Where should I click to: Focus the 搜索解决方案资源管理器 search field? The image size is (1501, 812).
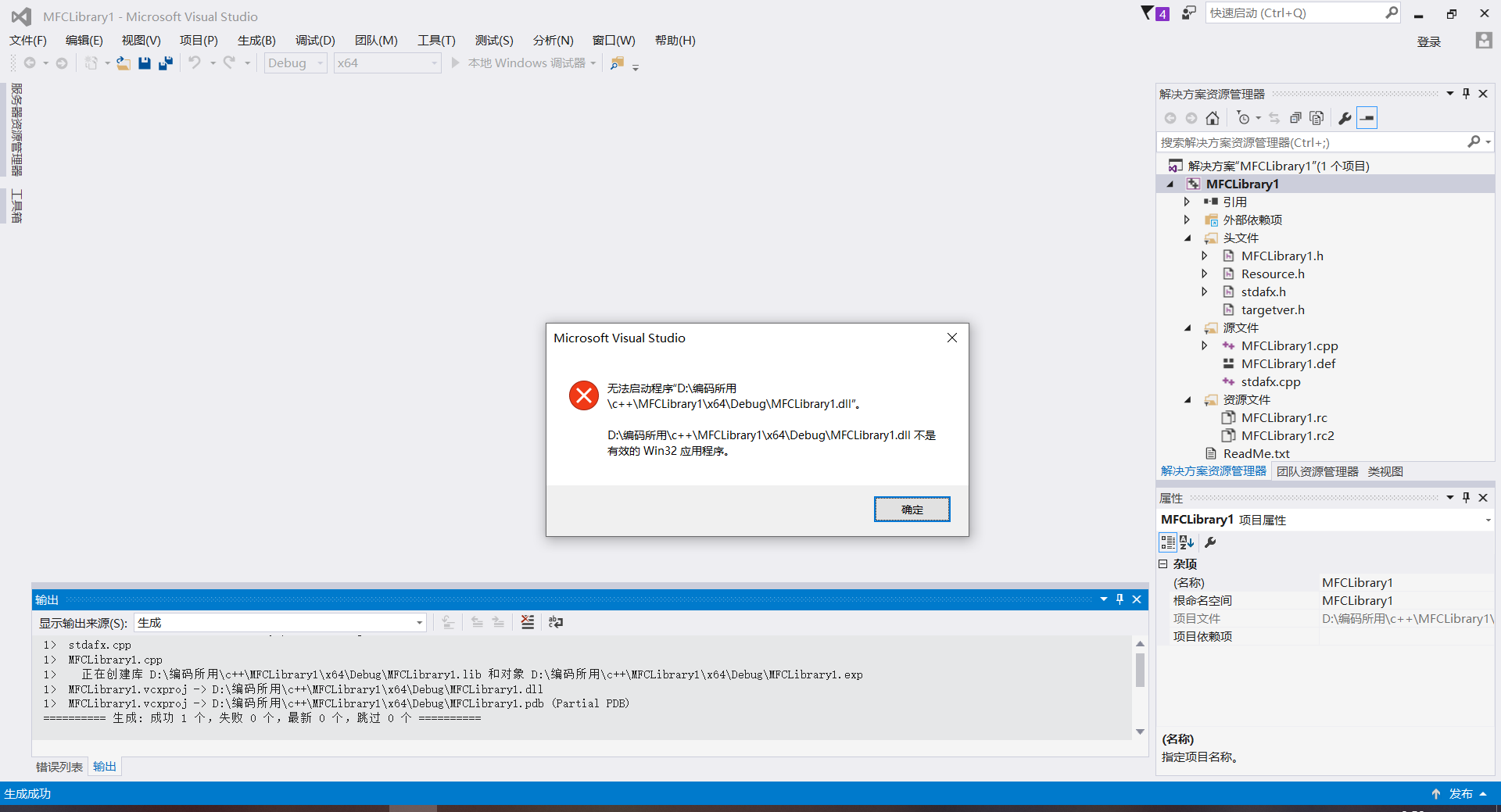coord(1313,142)
